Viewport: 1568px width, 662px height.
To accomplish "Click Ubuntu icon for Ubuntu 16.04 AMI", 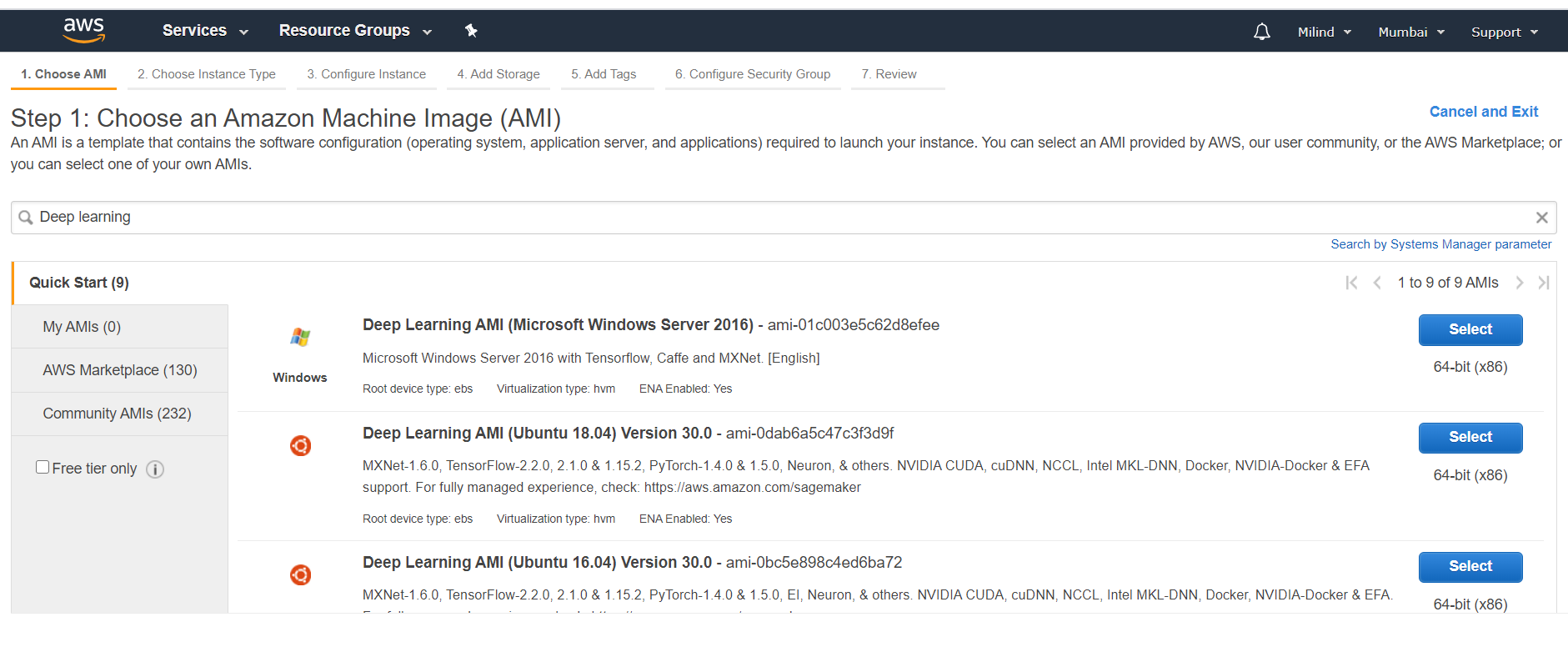I will click(x=300, y=575).
